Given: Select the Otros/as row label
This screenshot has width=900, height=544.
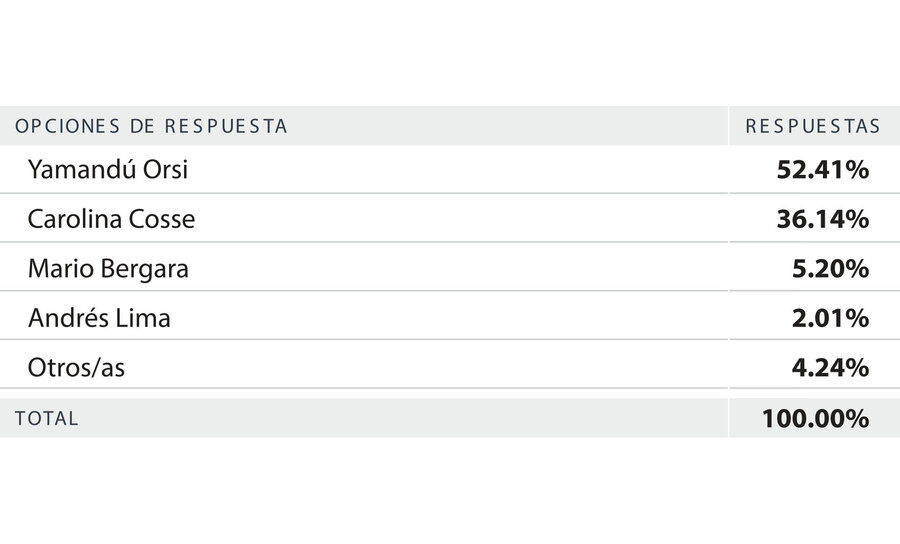Looking at the screenshot, I should pyautogui.click(x=76, y=367).
